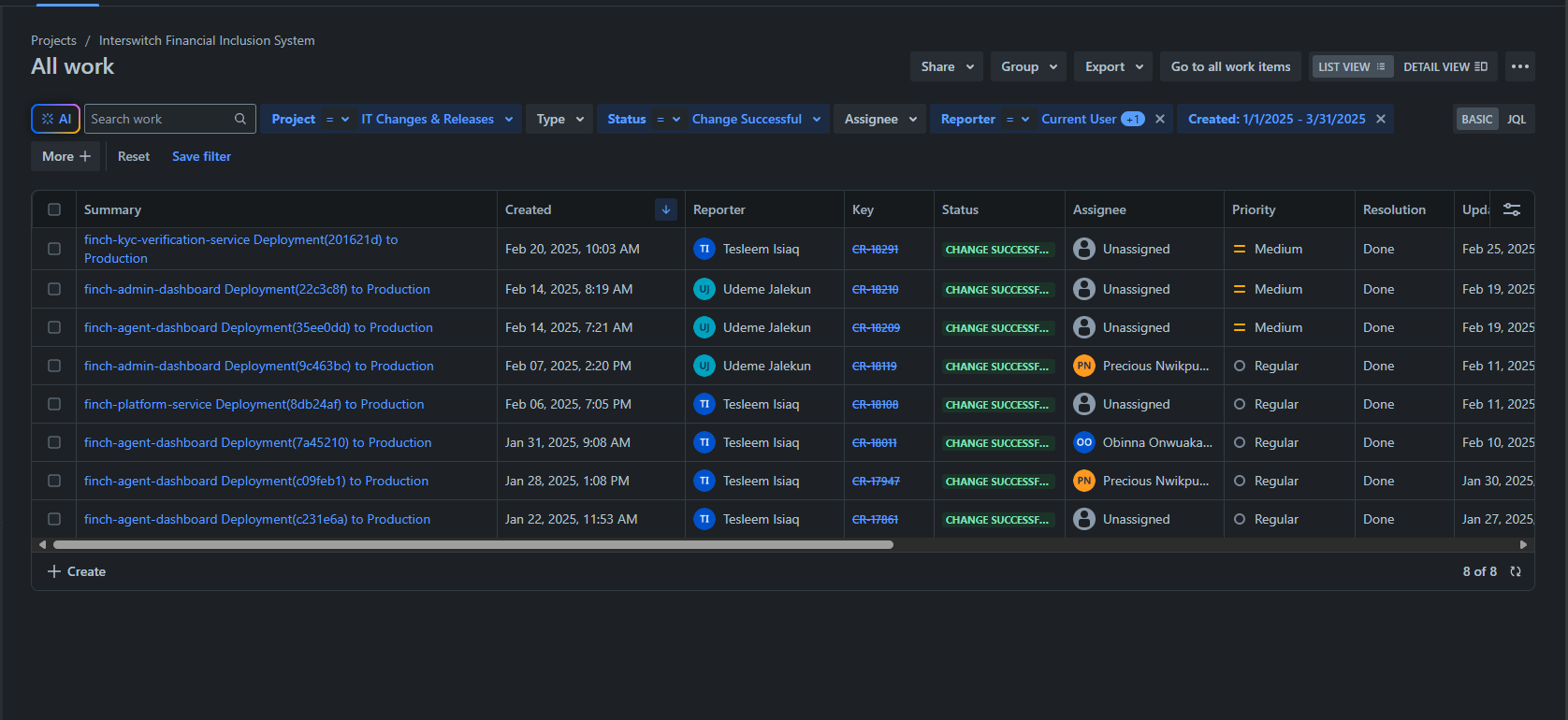Switch to JQL search mode
Viewport: 1568px width, 720px height.
1517,119
